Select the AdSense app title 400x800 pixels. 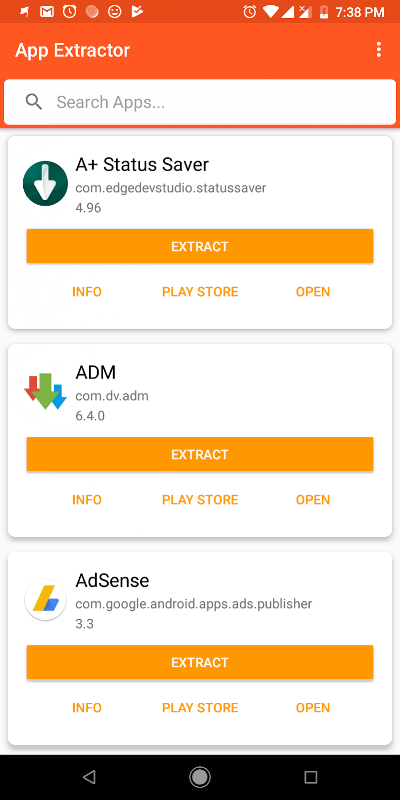(112, 581)
